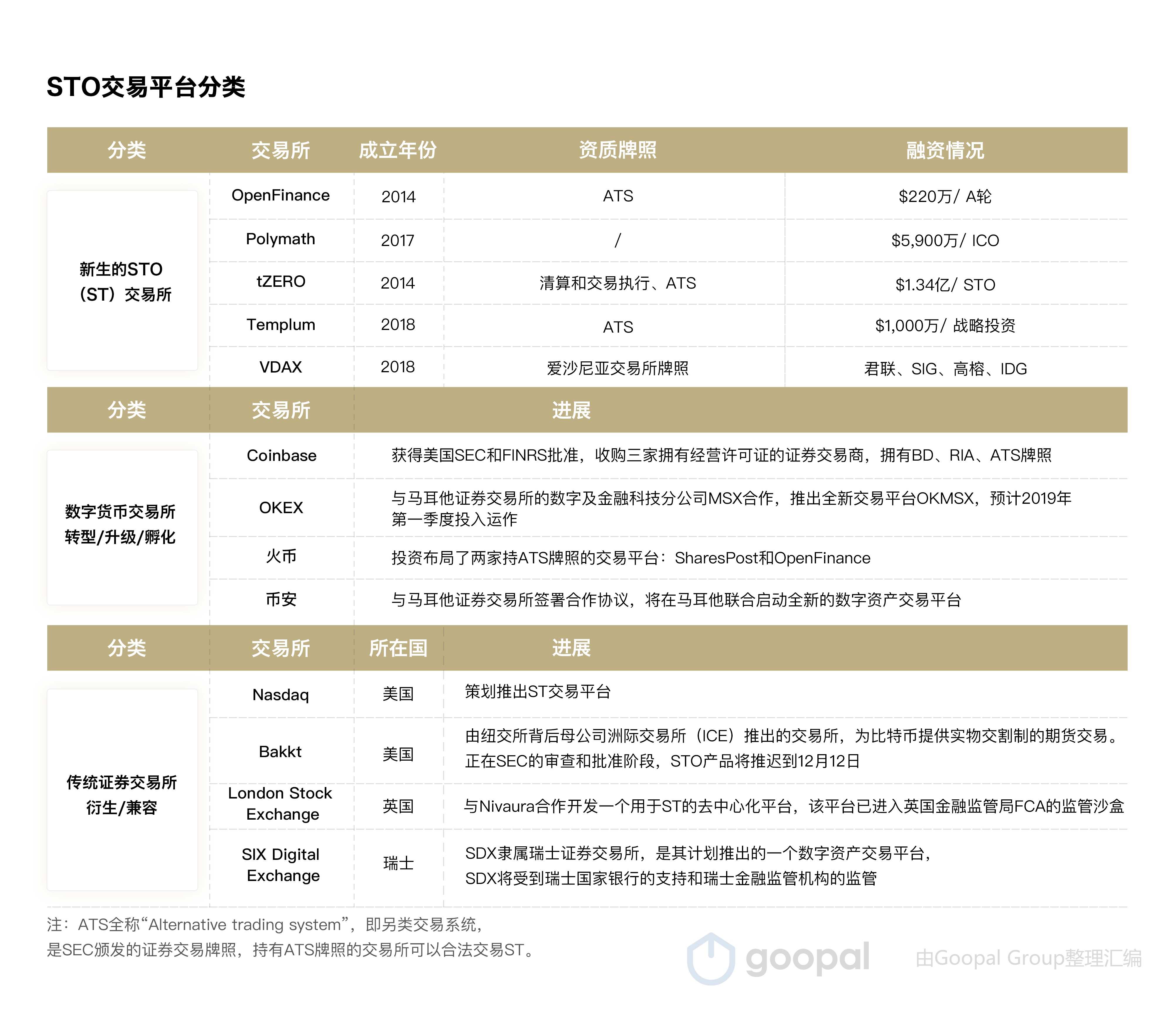
Task: Click the 2014 founding year for tZERO
Action: pyautogui.click(x=397, y=283)
